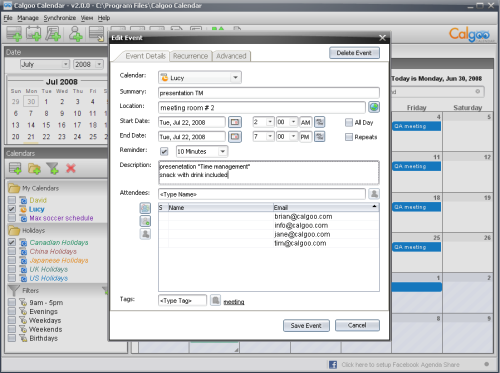Click the add new calendar icon in Calendars panel
Screen dimensions: 500x373
(15, 168)
